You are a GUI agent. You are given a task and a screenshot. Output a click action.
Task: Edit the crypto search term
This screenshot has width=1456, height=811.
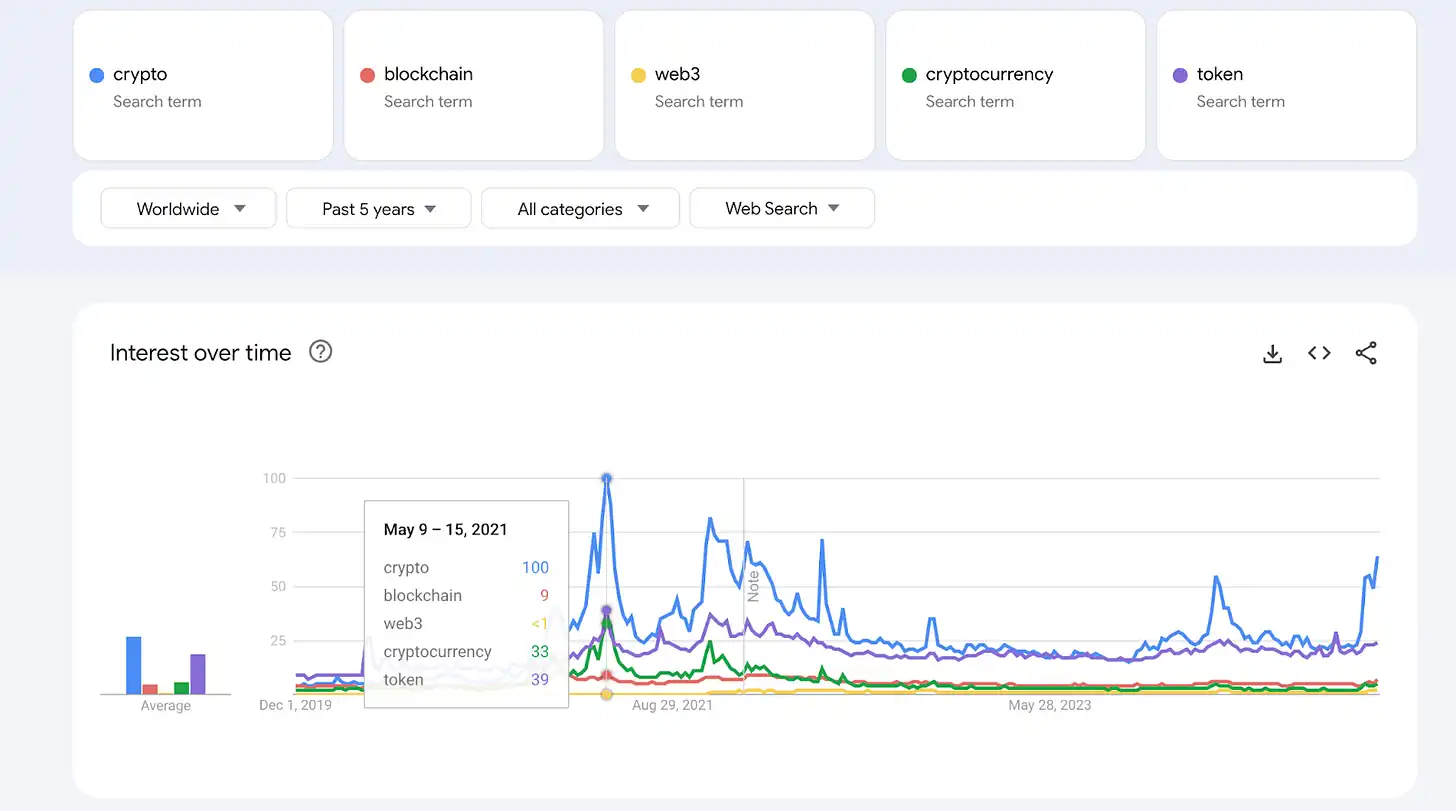point(140,74)
